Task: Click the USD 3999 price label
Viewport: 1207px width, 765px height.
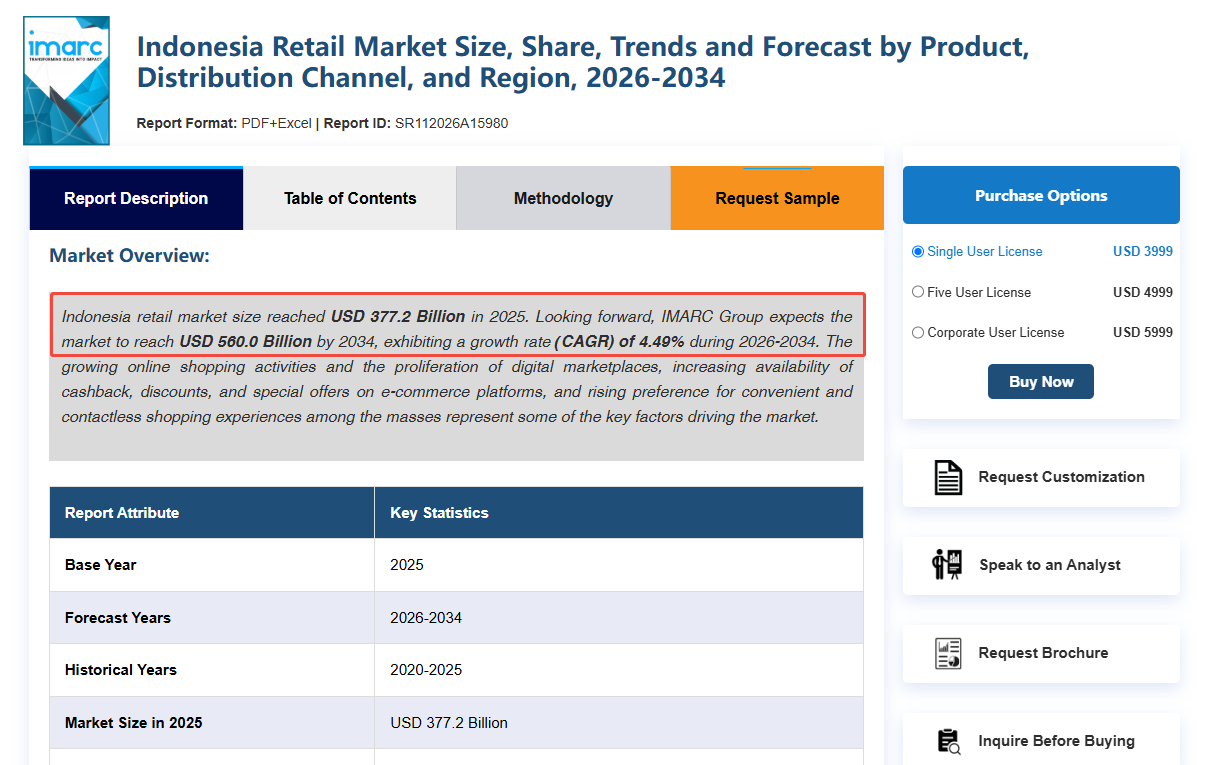Action: click(1142, 252)
